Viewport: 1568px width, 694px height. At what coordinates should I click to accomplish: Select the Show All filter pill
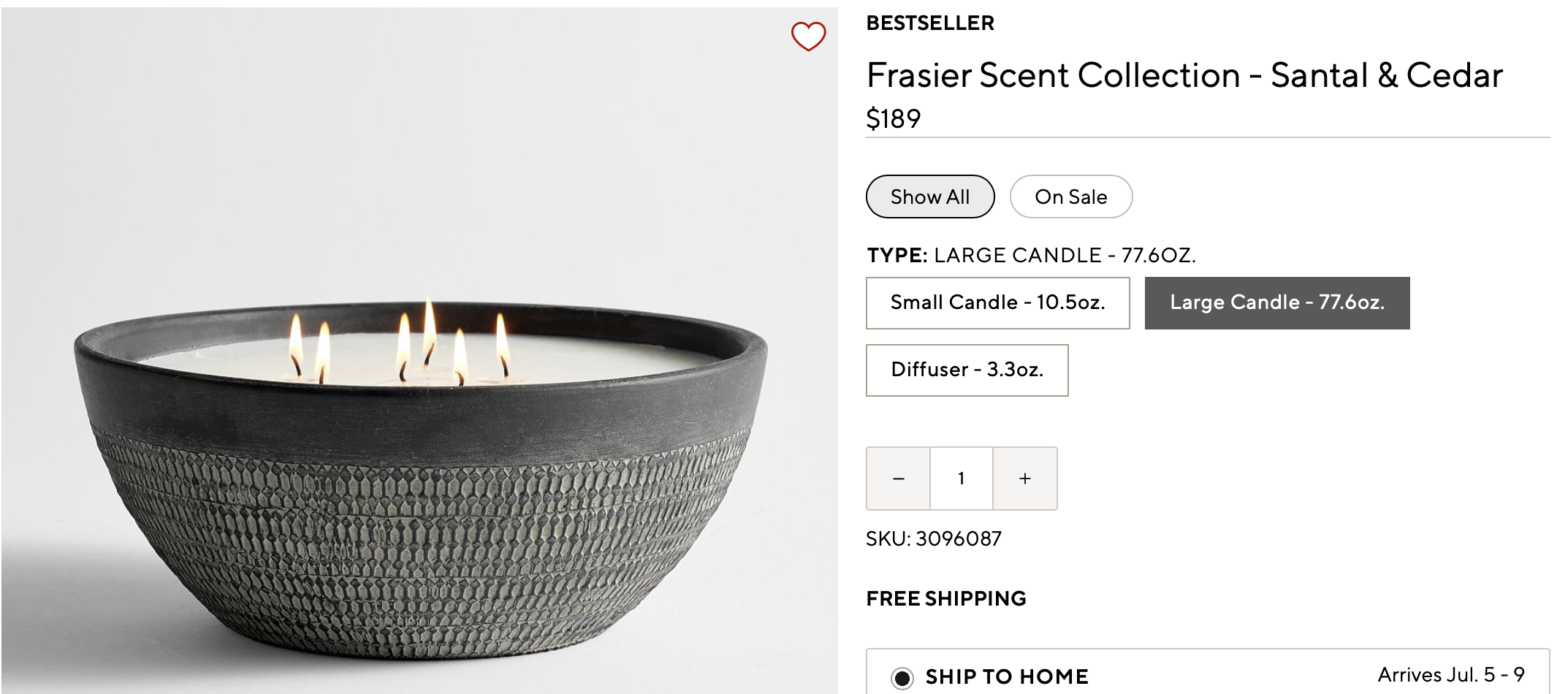[929, 197]
